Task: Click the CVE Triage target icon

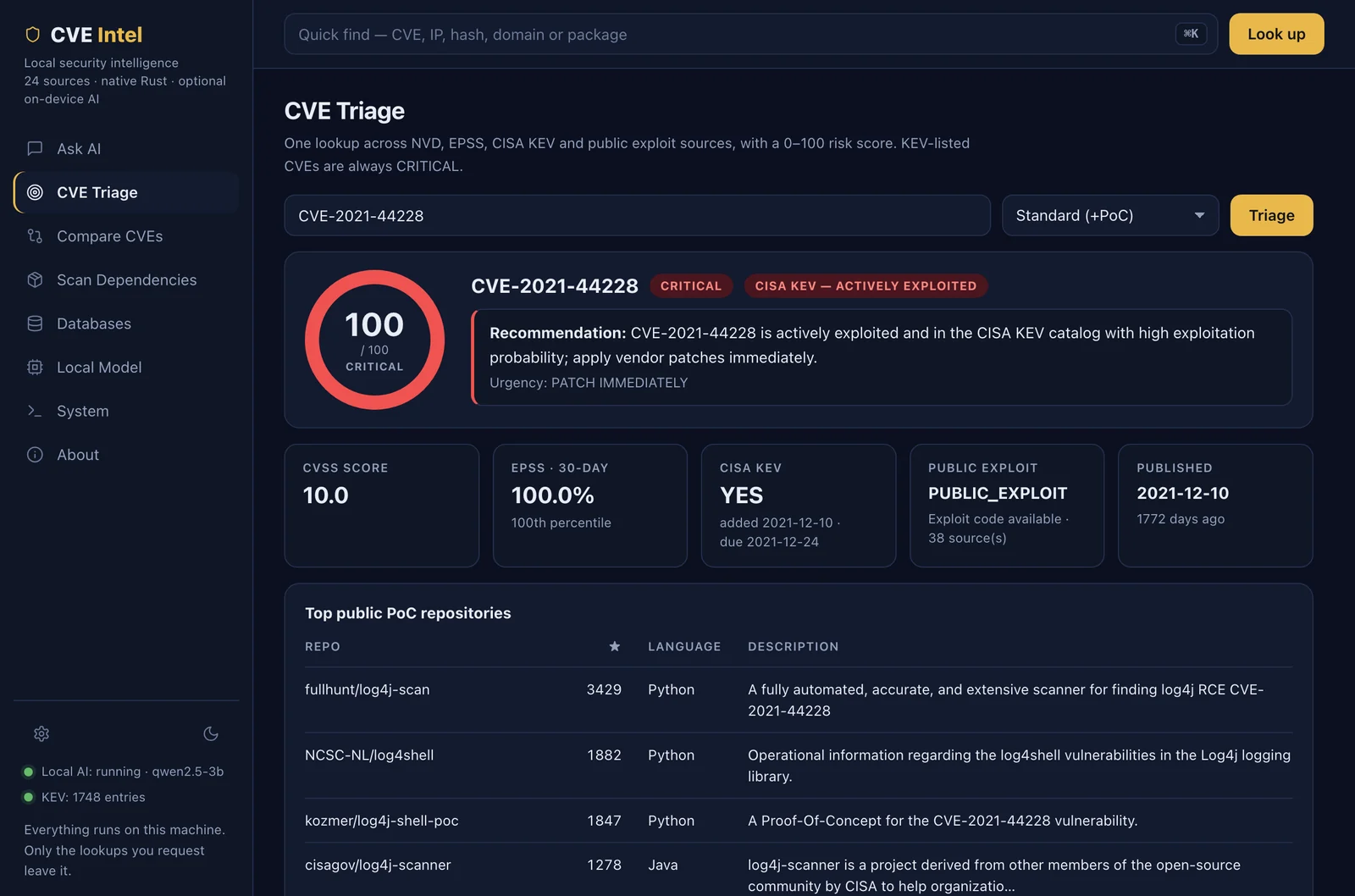Action: click(x=35, y=192)
